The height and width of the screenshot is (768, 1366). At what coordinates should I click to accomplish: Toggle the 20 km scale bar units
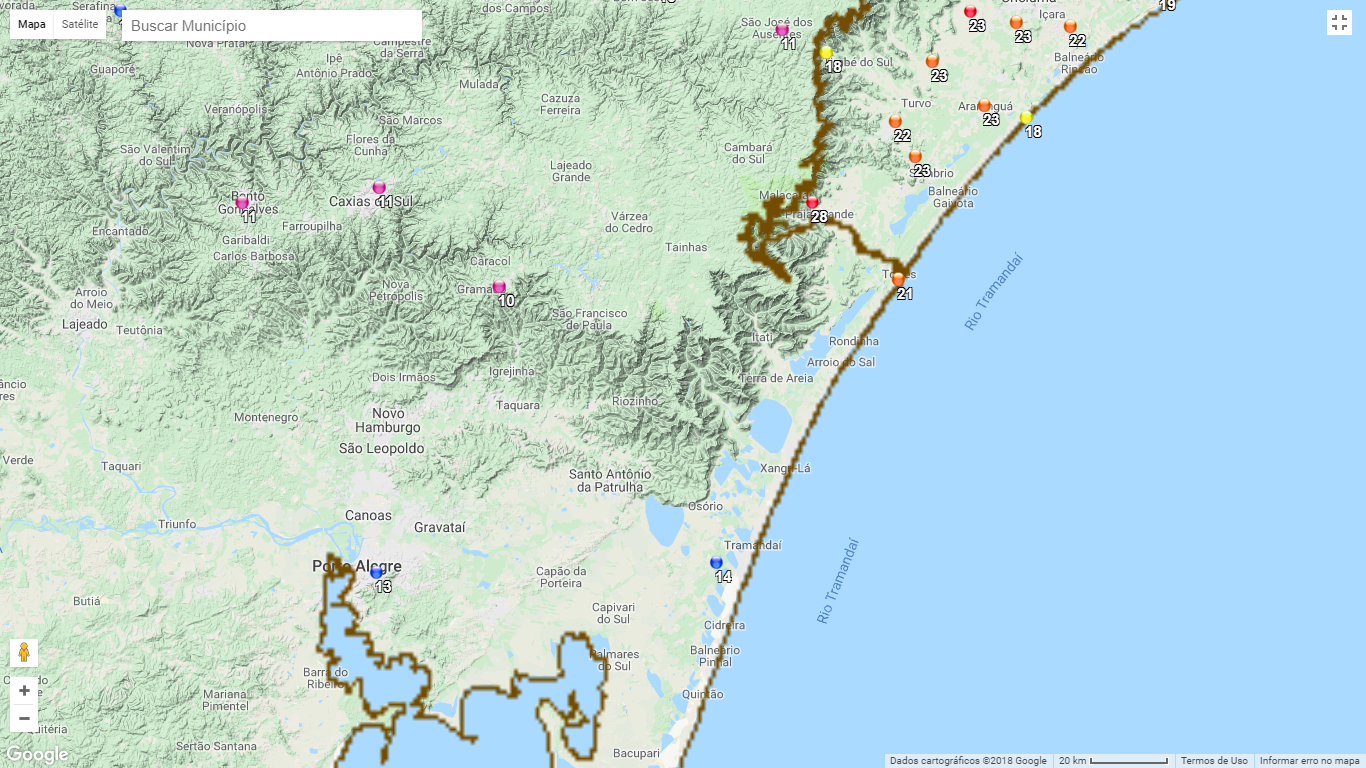[x=1113, y=761]
